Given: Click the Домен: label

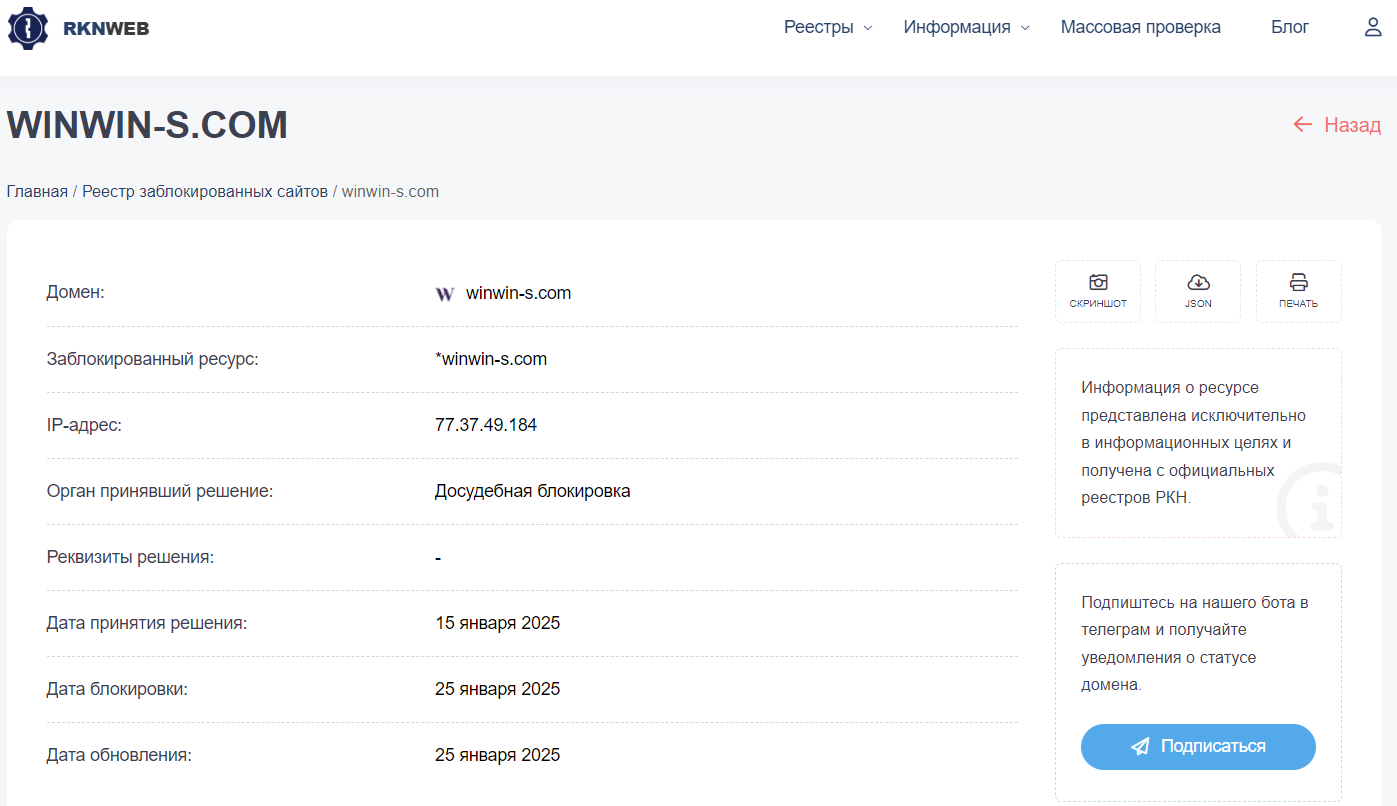Looking at the screenshot, I should pyautogui.click(x=76, y=292).
